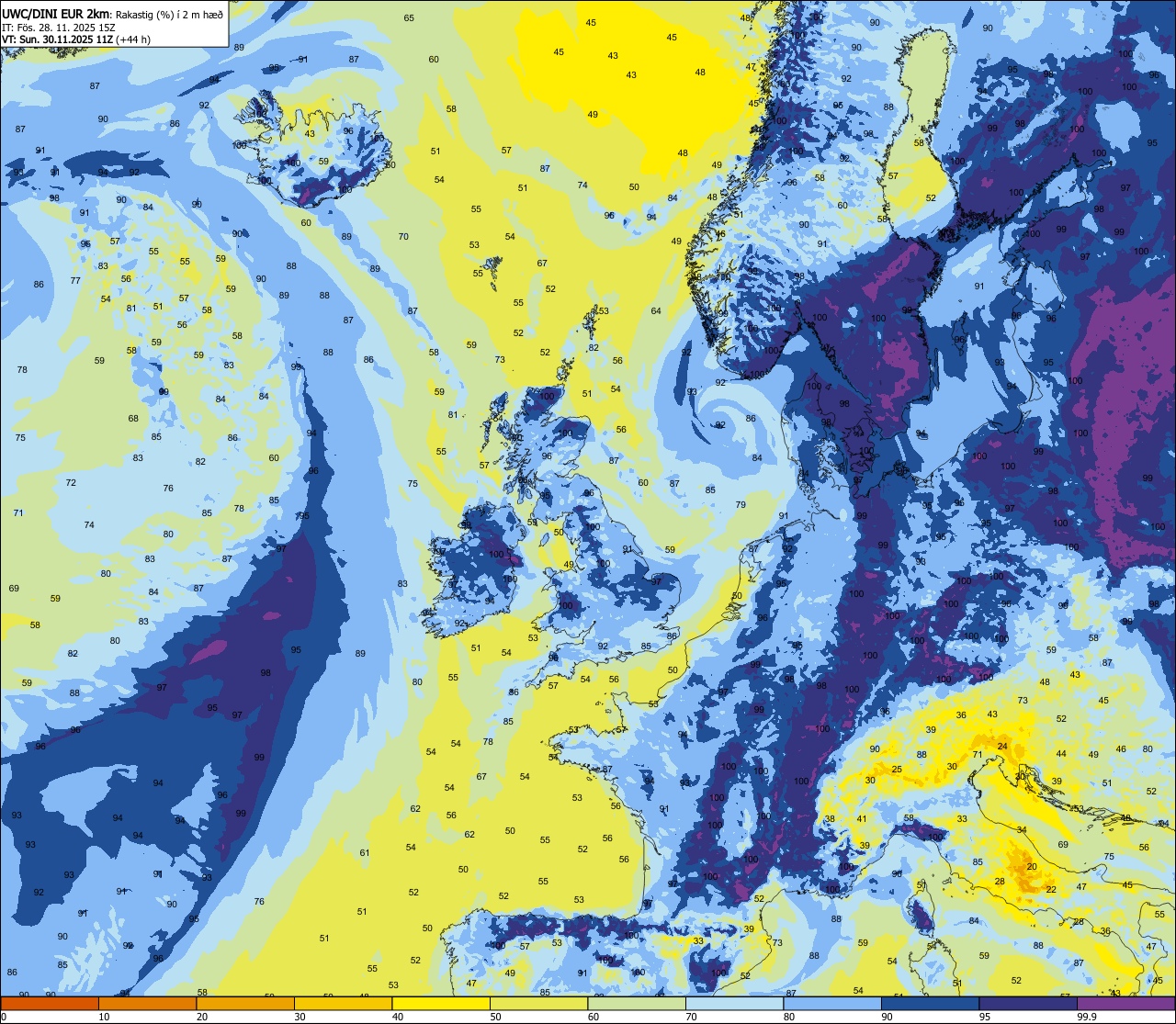Click the 30–40 legend color swatch
The width and height of the screenshot is (1176, 1024).
(x=343, y=1004)
